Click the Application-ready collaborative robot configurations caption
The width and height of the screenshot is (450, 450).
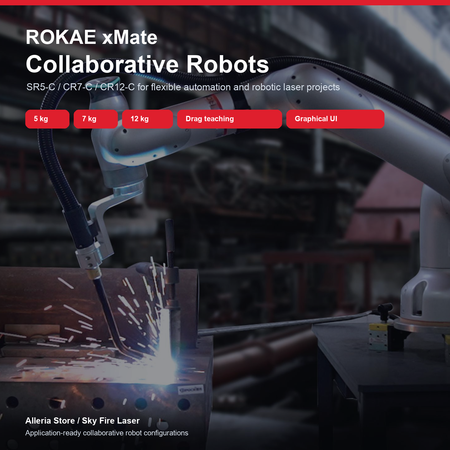pos(107,433)
